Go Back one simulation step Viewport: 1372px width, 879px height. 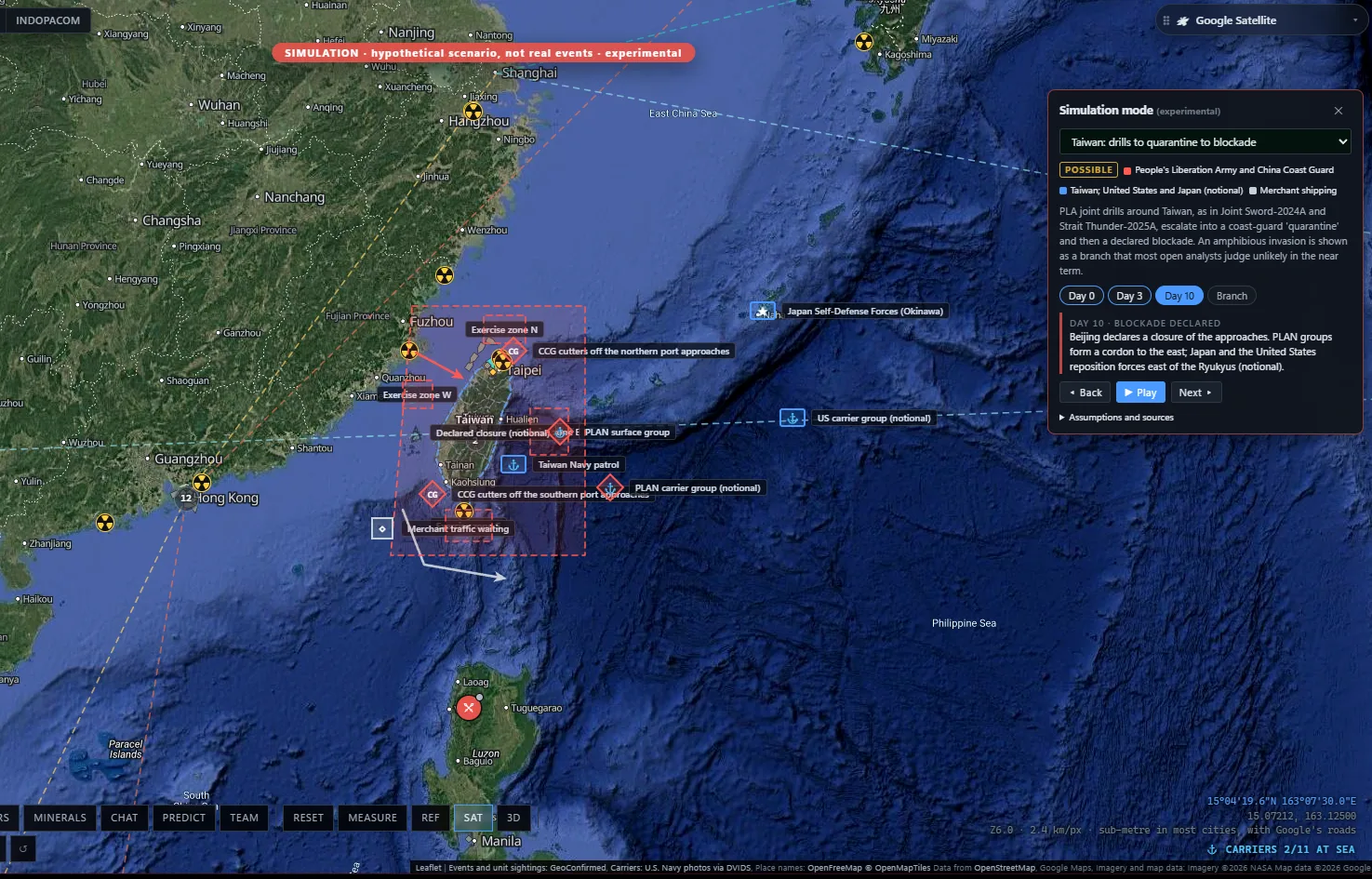click(1086, 393)
